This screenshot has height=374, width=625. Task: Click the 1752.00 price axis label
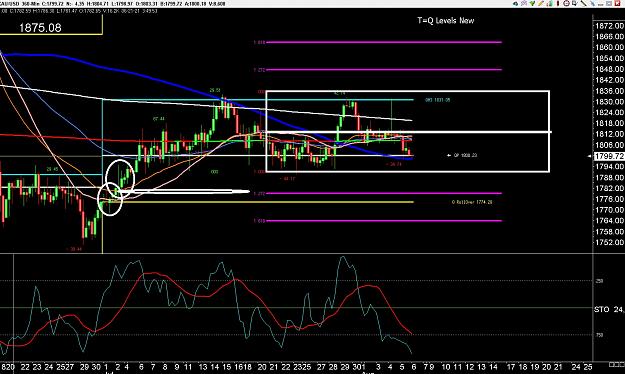click(x=609, y=242)
